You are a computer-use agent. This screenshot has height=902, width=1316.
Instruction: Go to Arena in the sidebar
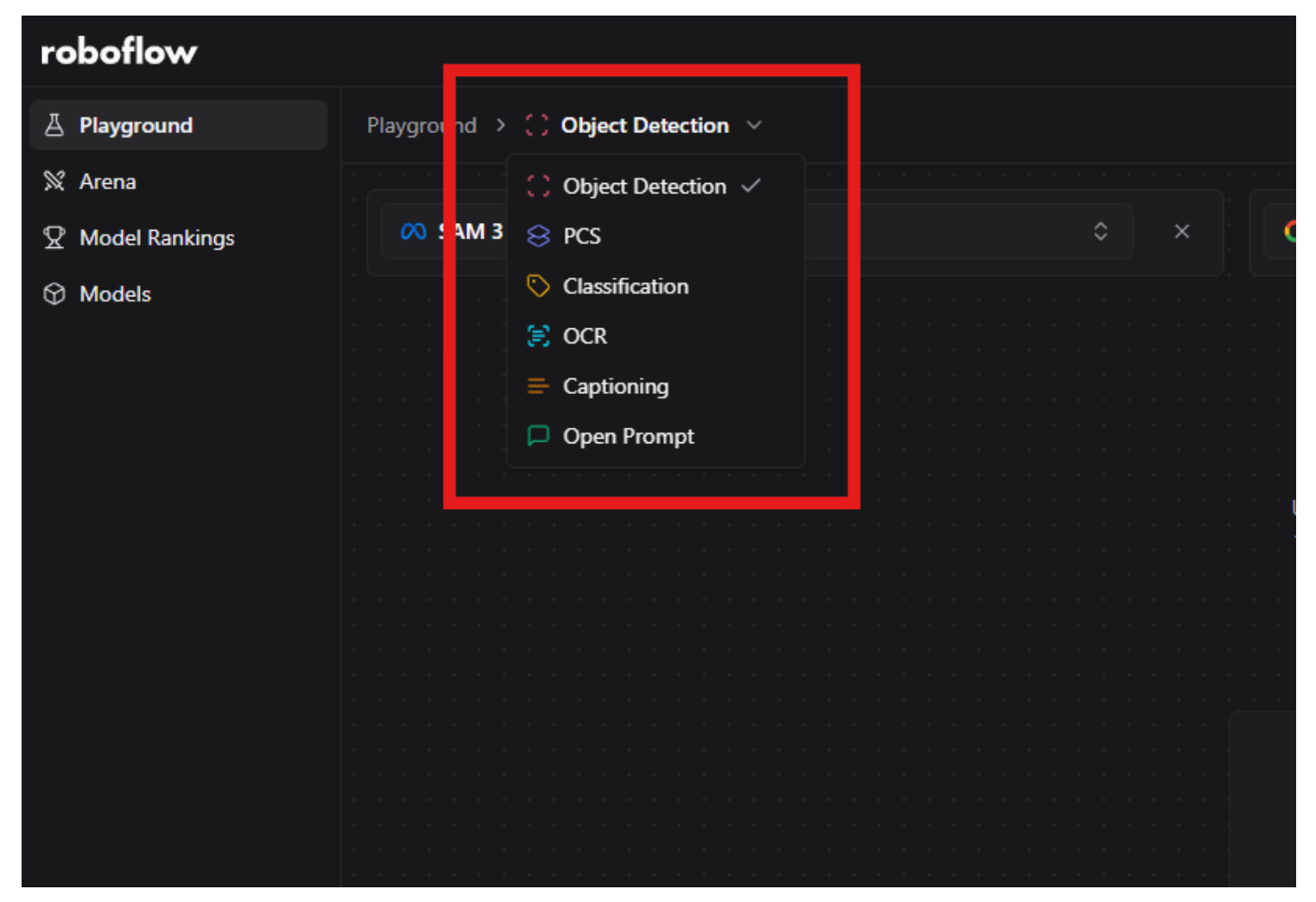(179, 181)
